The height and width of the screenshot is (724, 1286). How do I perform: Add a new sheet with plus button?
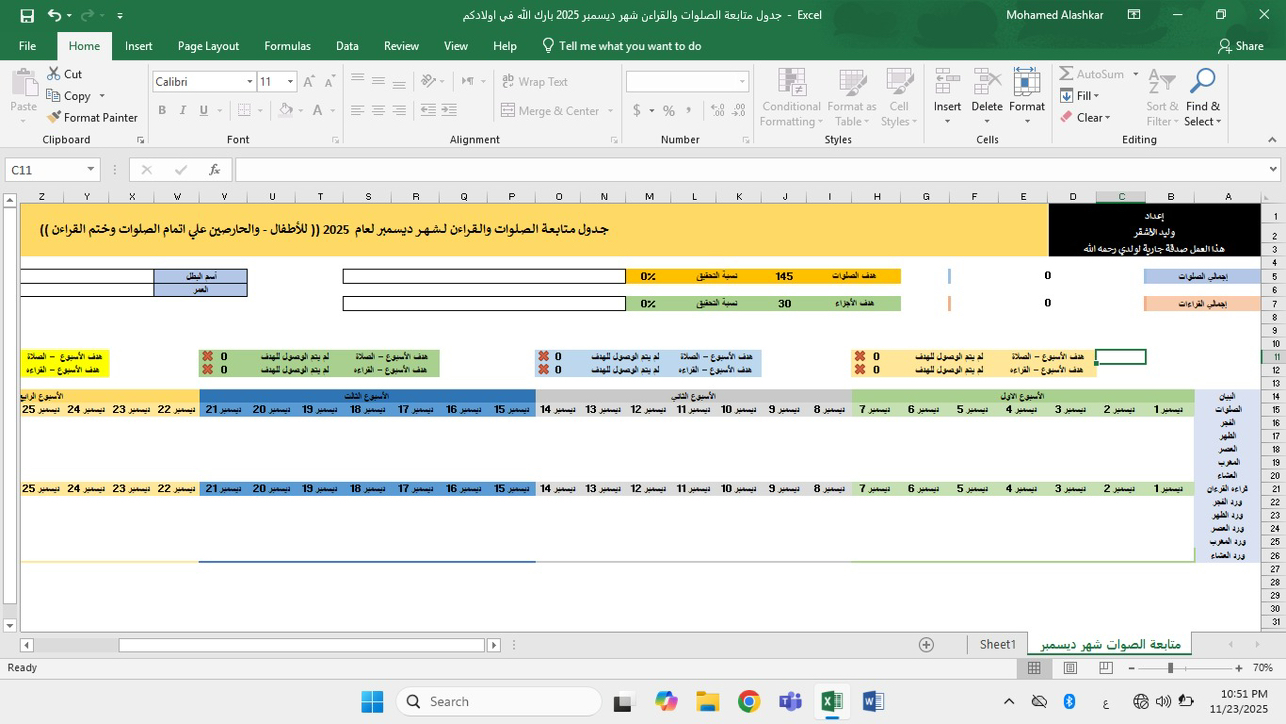click(x=926, y=645)
